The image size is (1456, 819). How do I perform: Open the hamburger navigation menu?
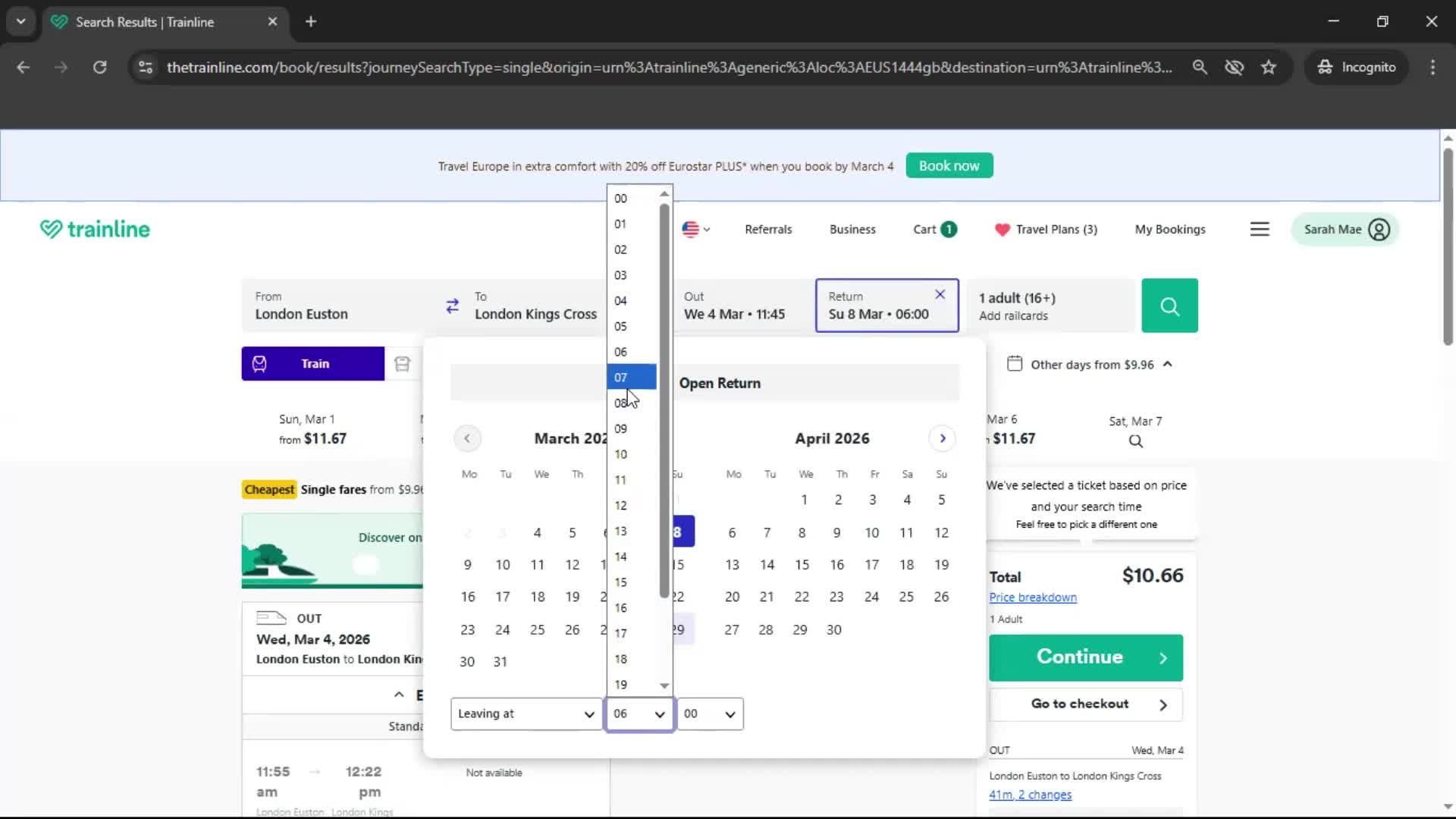(1260, 229)
